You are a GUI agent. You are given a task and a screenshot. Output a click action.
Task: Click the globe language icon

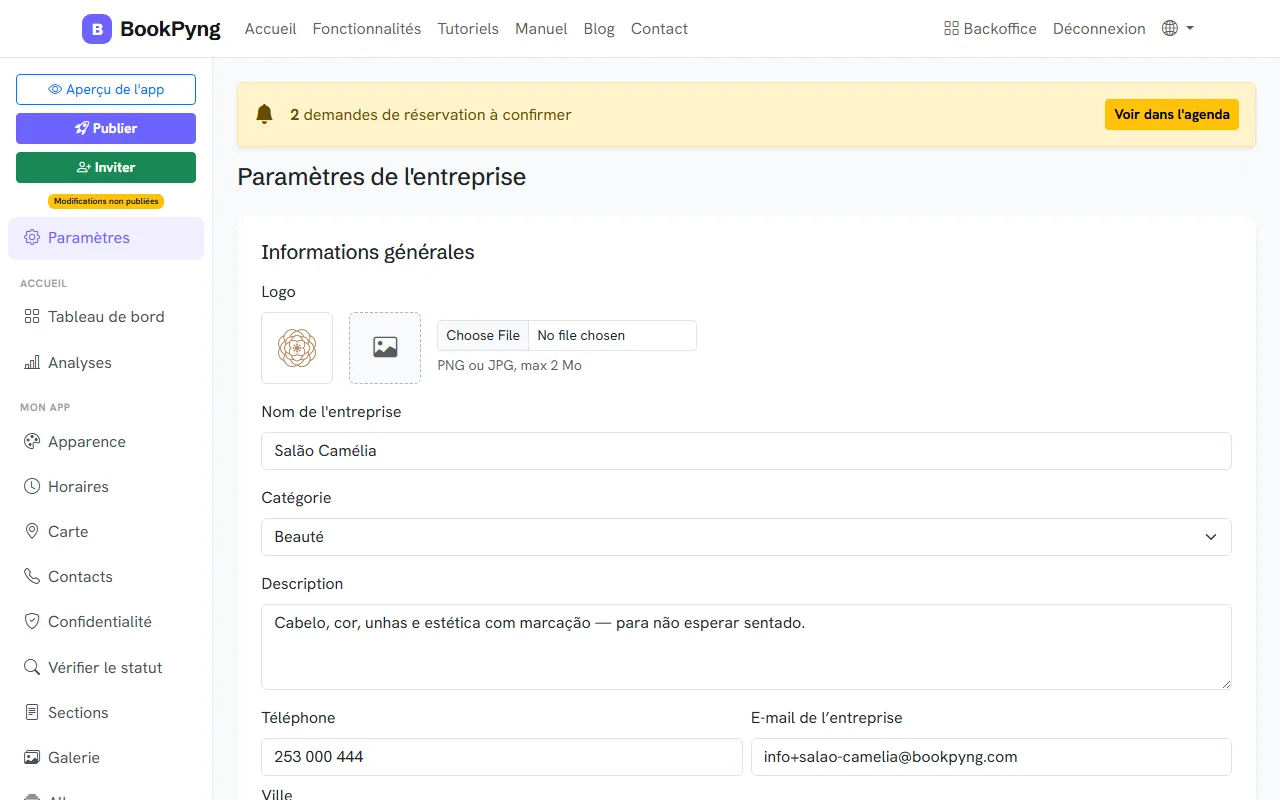pyautogui.click(x=1170, y=29)
